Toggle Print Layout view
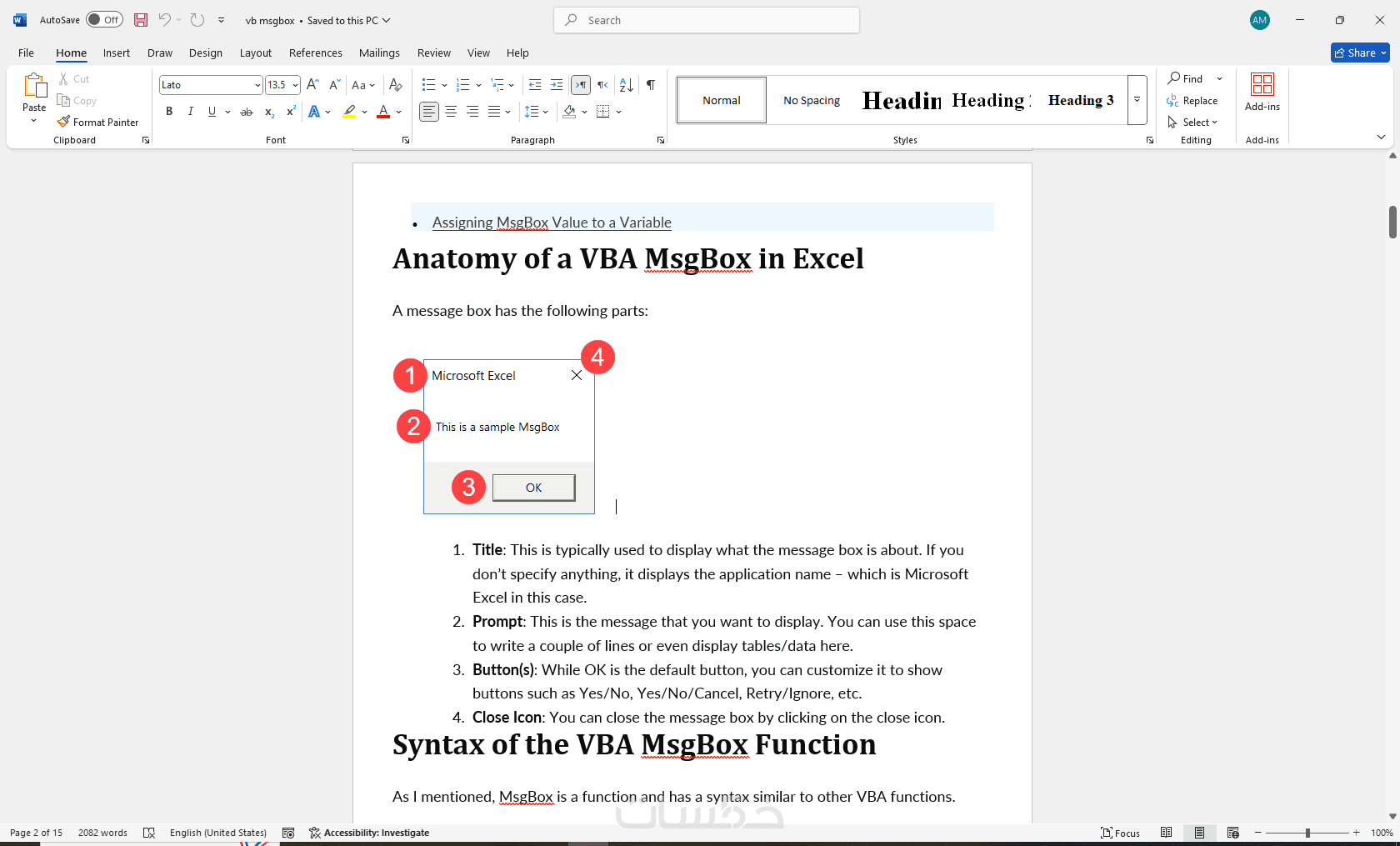 (x=1200, y=833)
